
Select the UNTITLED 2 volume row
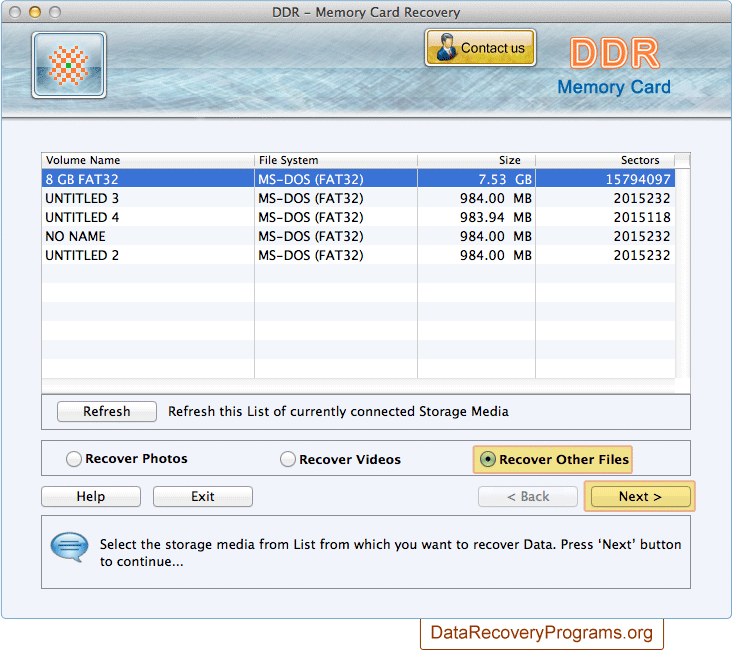[x=358, y=255]
